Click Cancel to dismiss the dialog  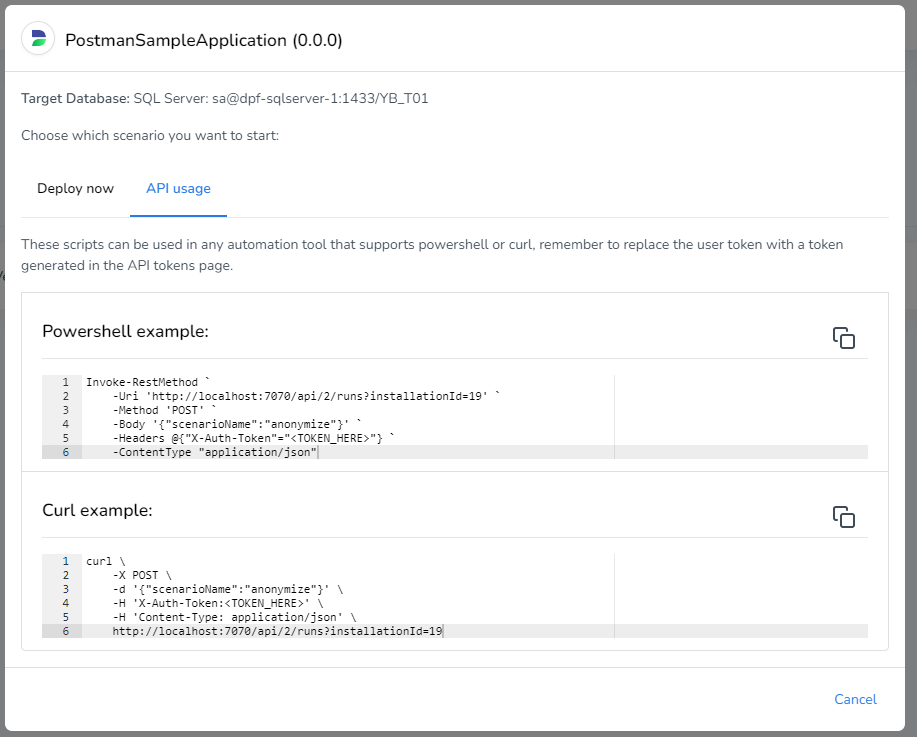pos(854,699)
